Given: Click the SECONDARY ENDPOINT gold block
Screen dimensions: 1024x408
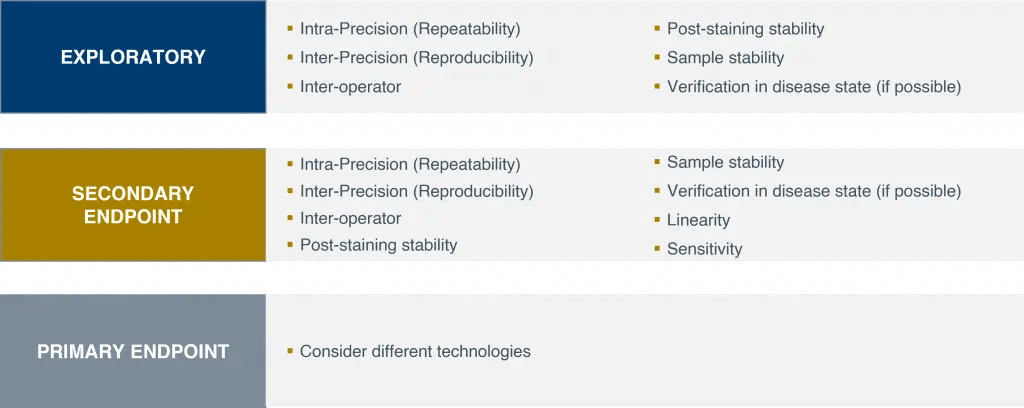Looking at the screenshot, I should tap(133, 205).
